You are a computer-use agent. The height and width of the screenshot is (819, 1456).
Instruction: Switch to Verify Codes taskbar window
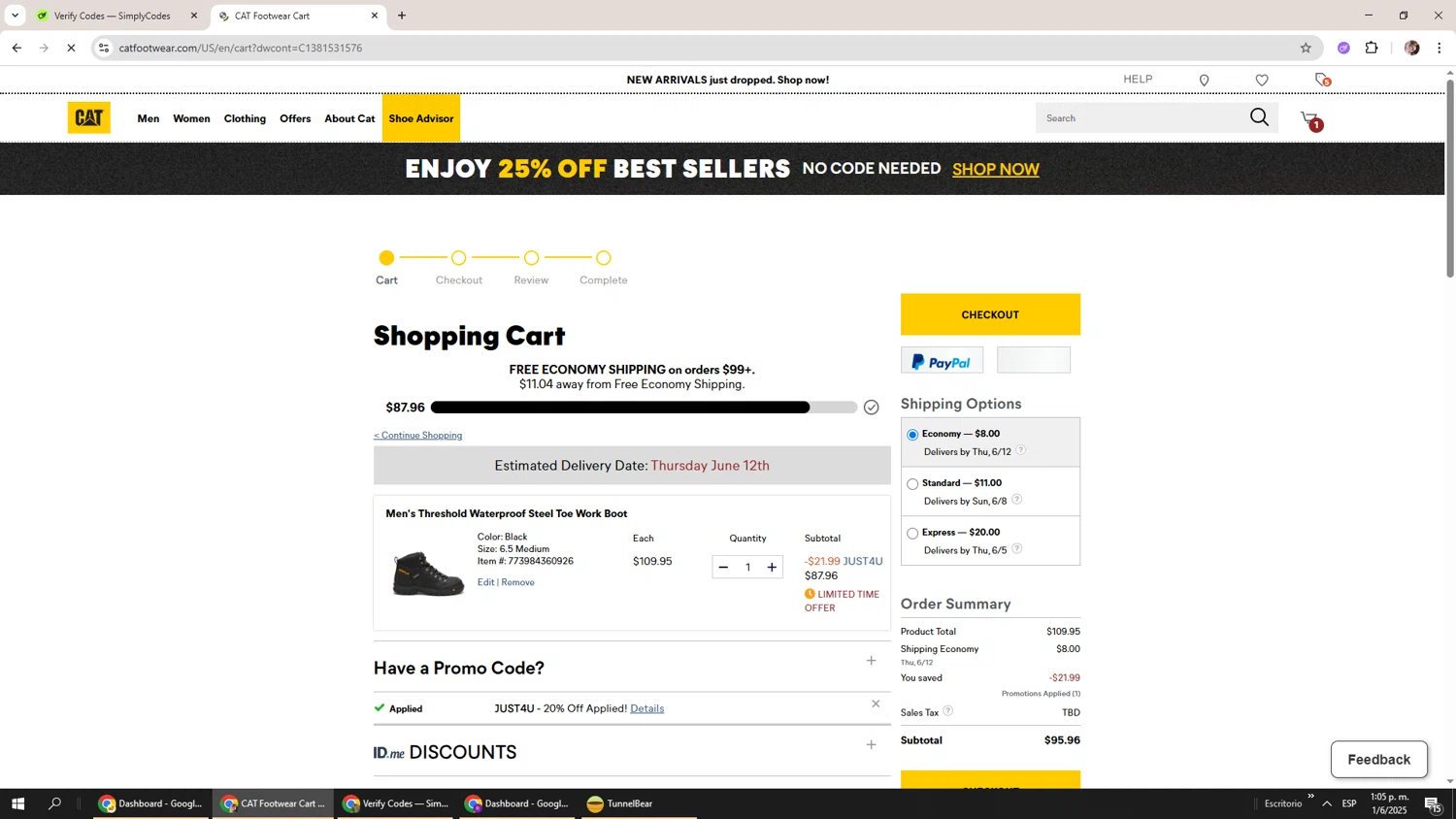tap(394, 803)
